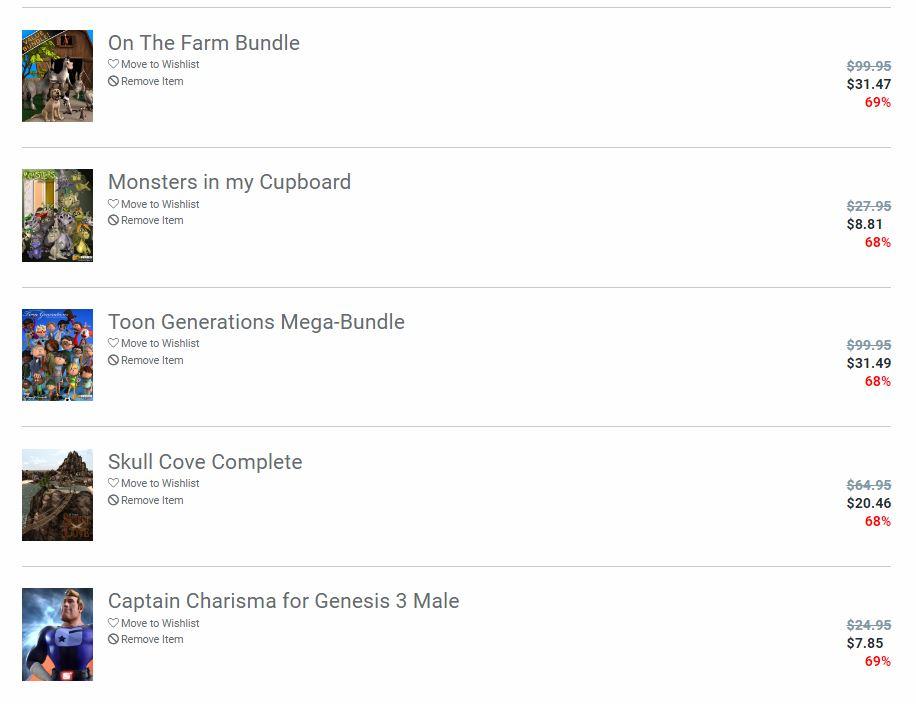Click the heart icon for Toon Generations Mega-Bundle
This screenshot has width=916, height=704.
113,343
